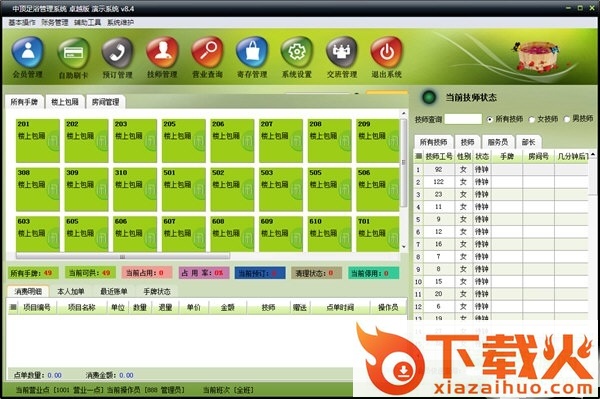The height and width of the screenshot is (399, 600).
Task: Click the 技师查询 search input field
Action: pyautogui.click(x=463, y=119)
